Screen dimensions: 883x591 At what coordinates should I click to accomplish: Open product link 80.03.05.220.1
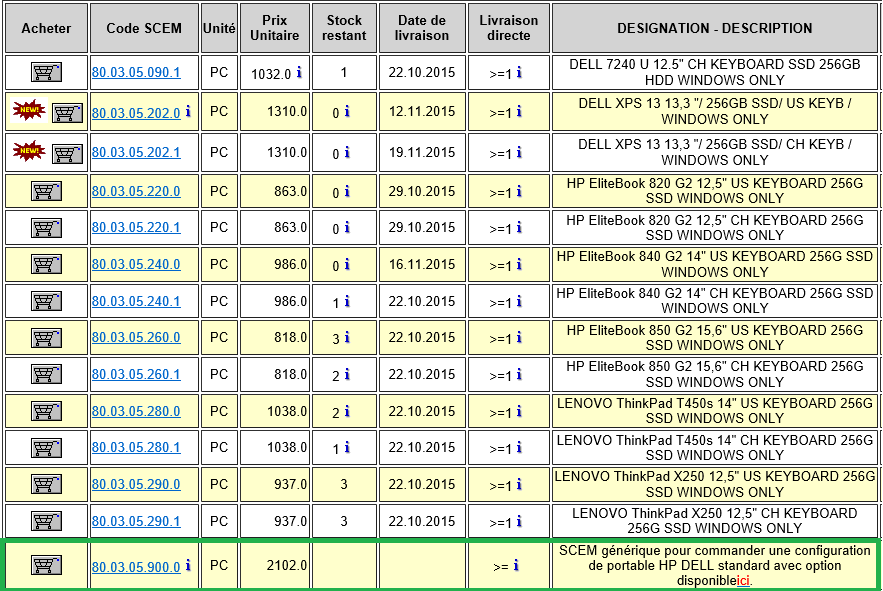[136, 228]
